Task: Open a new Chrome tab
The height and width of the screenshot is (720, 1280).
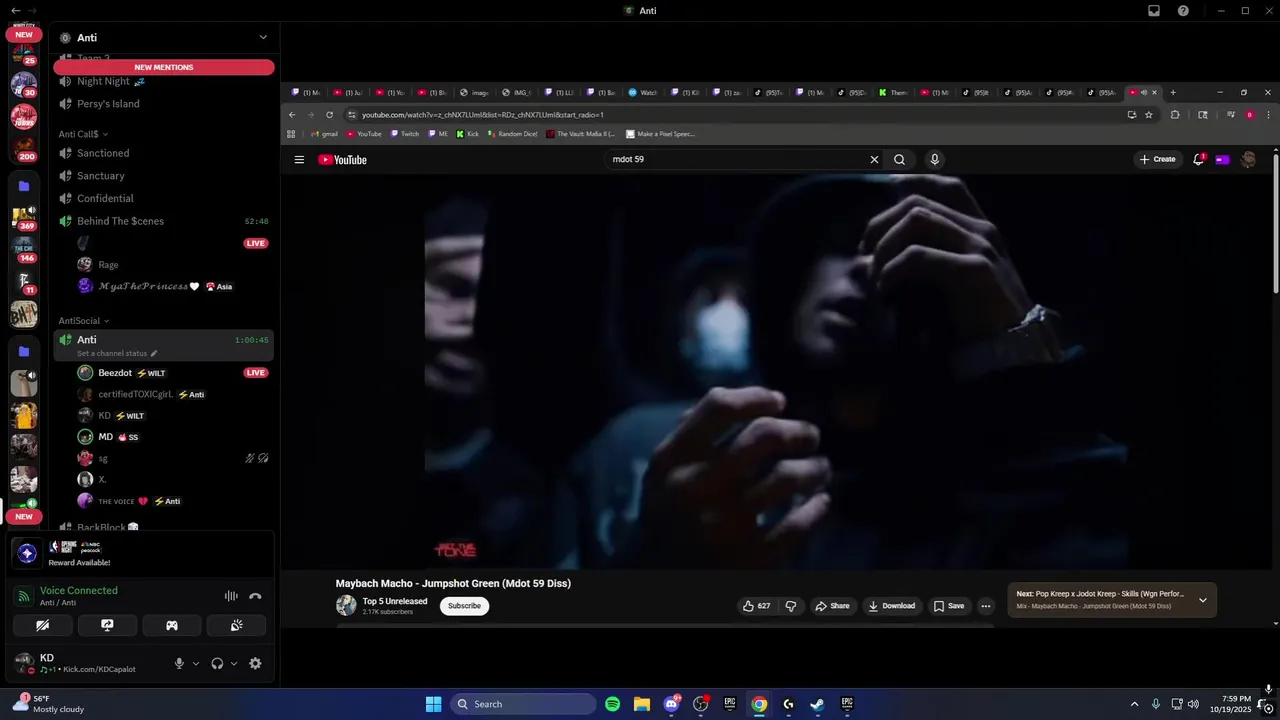Action: [1173, 93]
